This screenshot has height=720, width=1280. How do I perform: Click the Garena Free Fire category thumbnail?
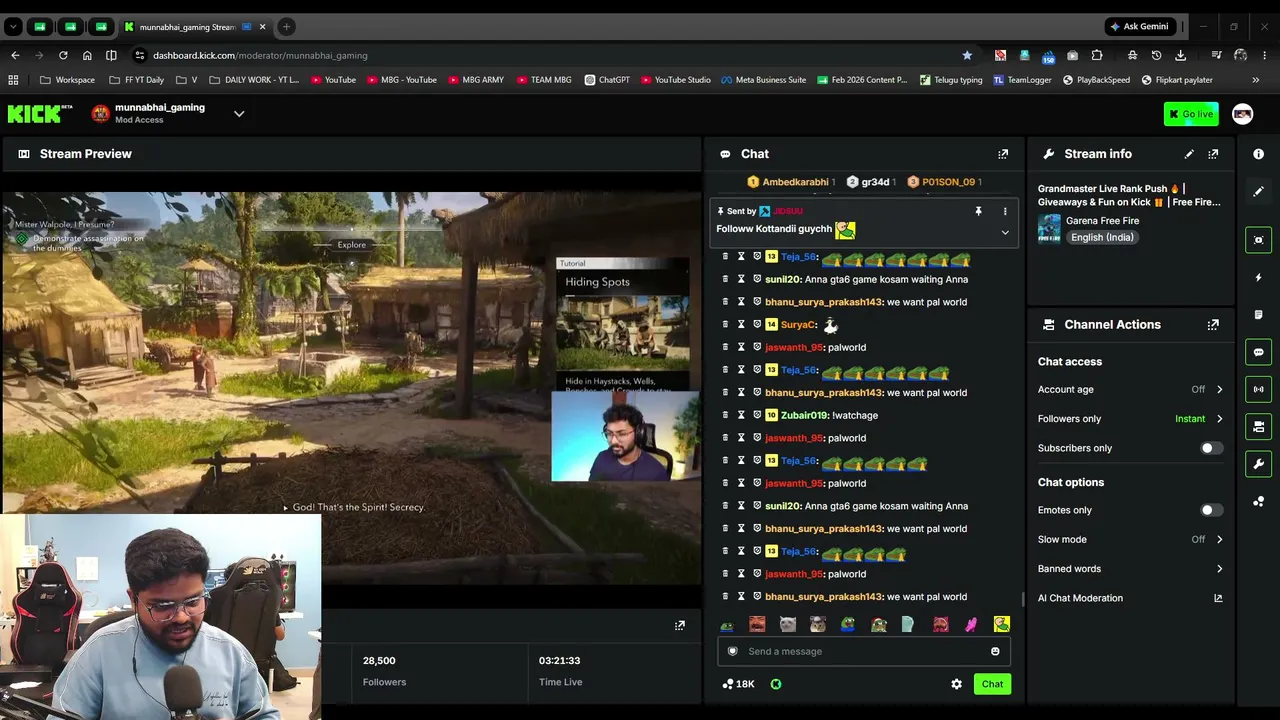[x=1049, y=229]
